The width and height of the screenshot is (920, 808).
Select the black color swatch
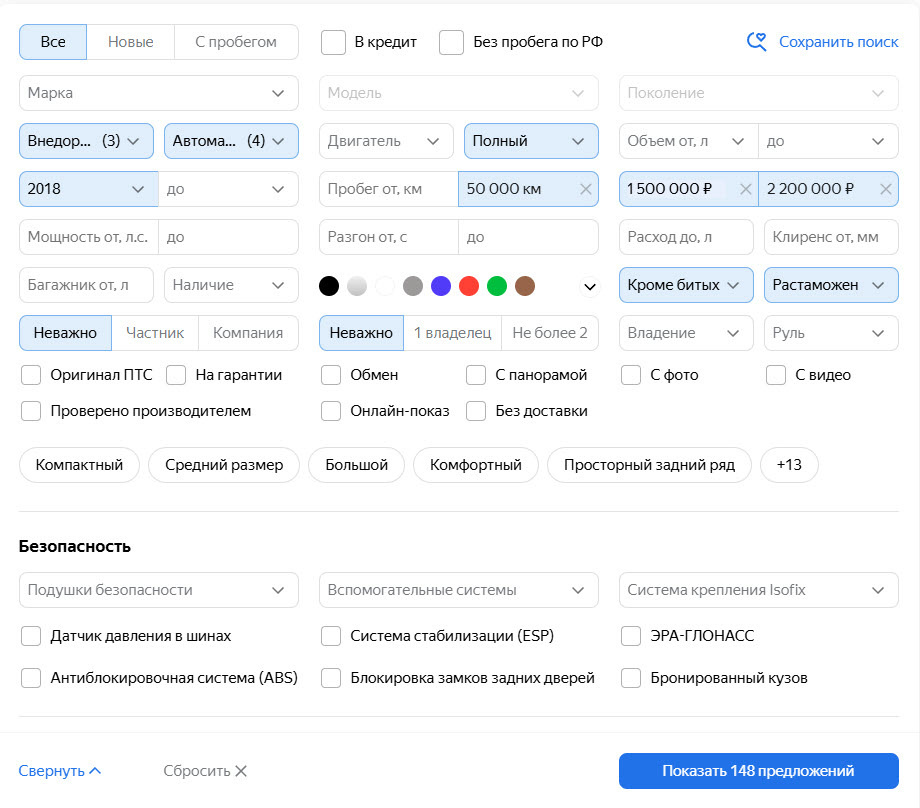(329, 287)
